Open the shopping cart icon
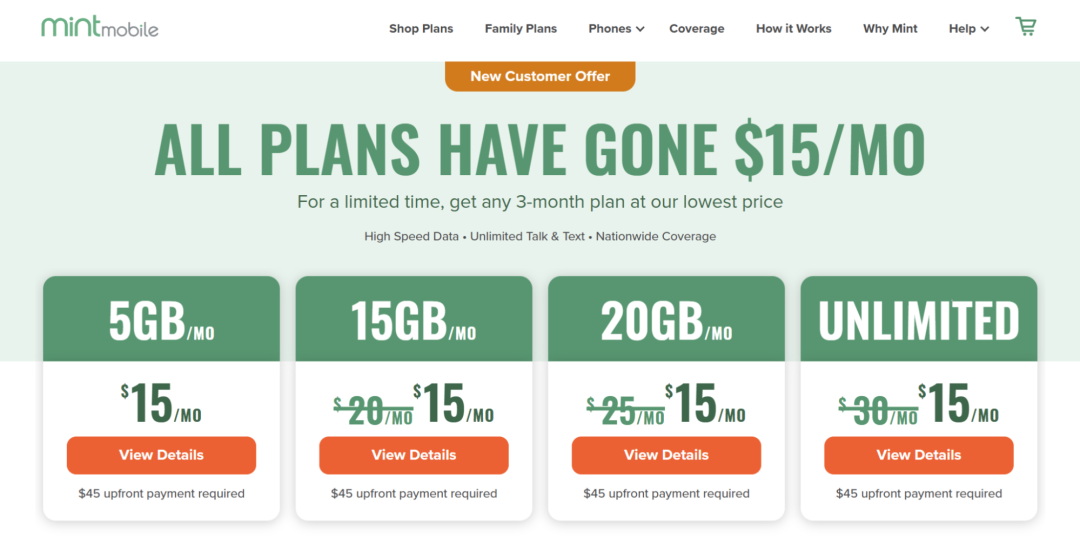Viewport: 1080px width, 538px height. click(1025, 27)
